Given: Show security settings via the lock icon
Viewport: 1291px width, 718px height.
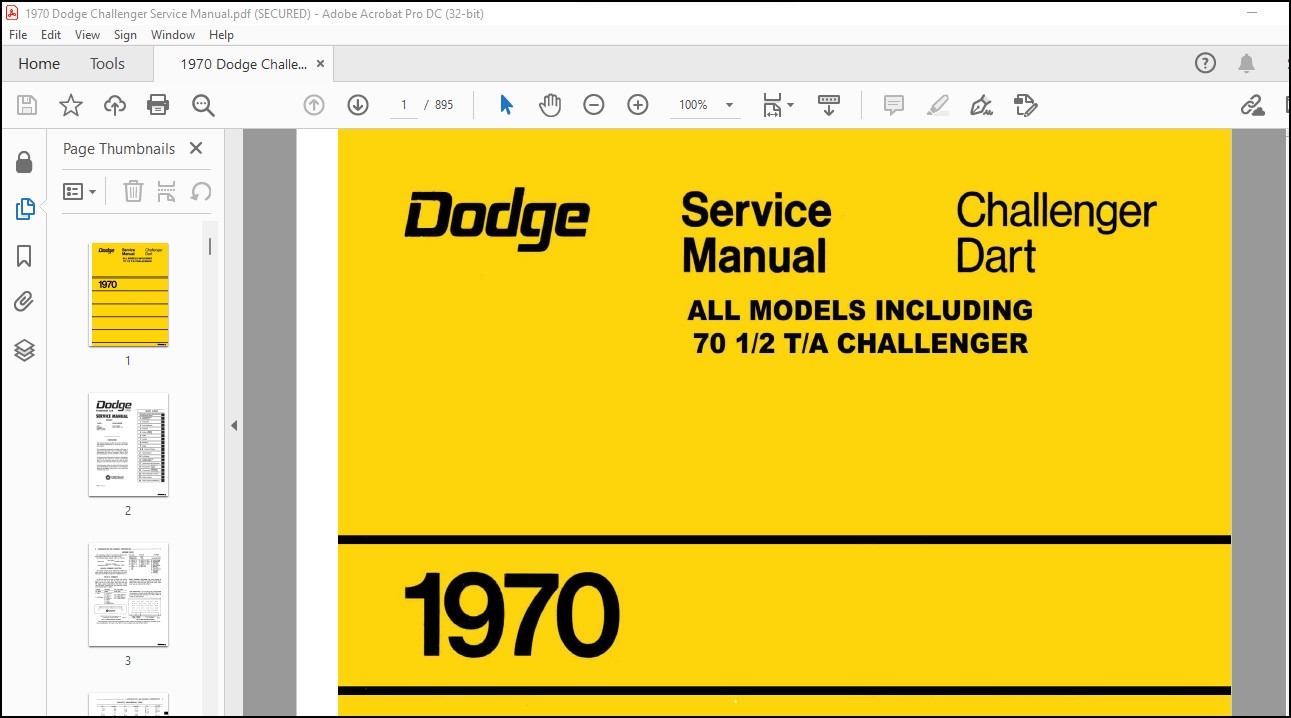Looking at the screenshot, I should pos(24,162).
